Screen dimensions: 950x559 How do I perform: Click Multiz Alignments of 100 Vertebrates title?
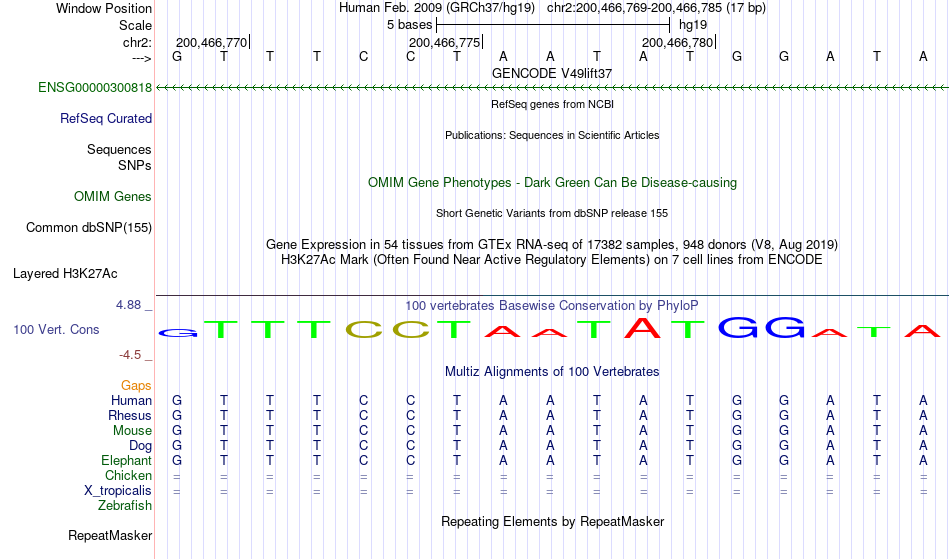pyautogui.click(x=552, y=371)
